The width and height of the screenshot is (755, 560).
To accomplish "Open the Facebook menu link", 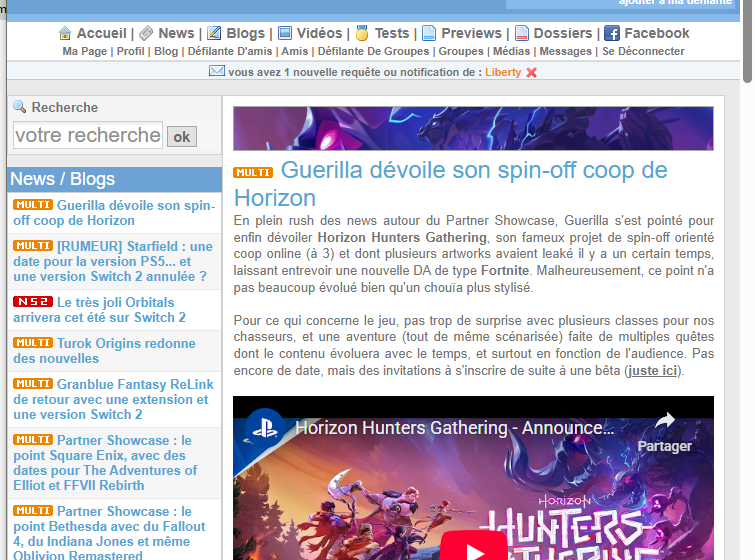I will point(657,33).
